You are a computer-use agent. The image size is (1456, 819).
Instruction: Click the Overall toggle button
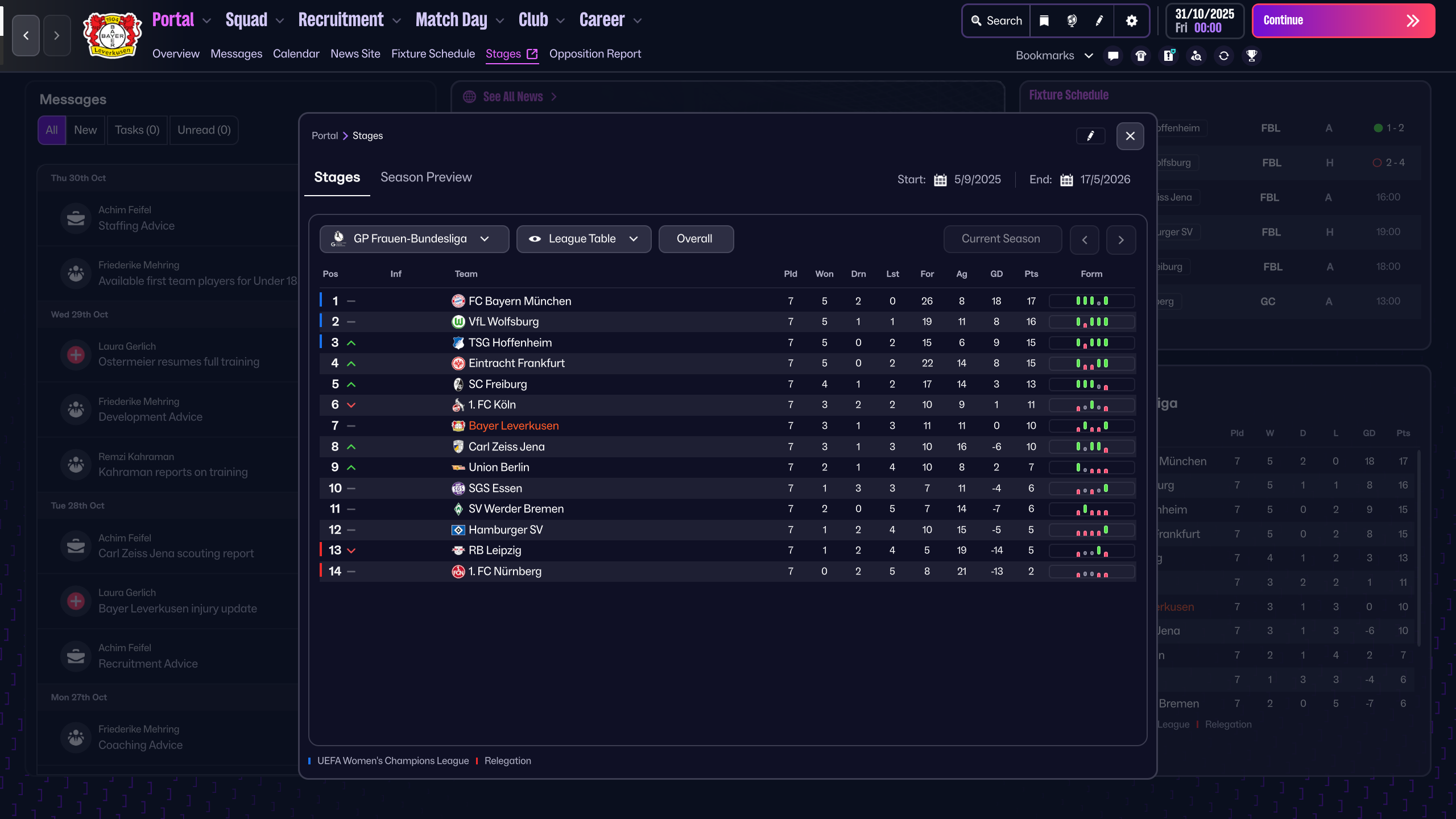point(696,238)
